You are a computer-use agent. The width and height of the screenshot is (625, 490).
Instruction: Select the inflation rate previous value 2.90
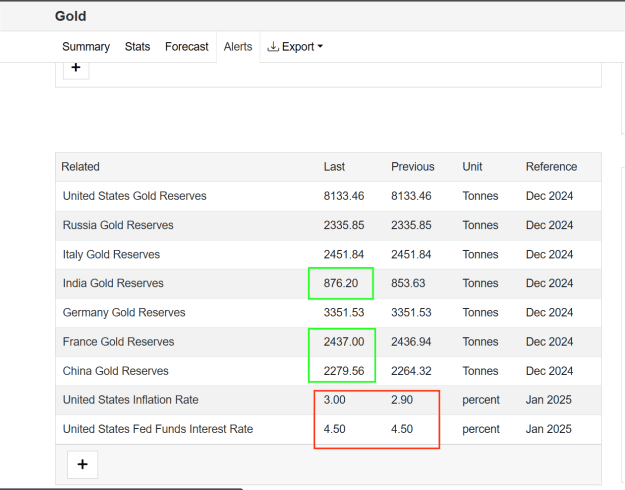click(402, 399)
